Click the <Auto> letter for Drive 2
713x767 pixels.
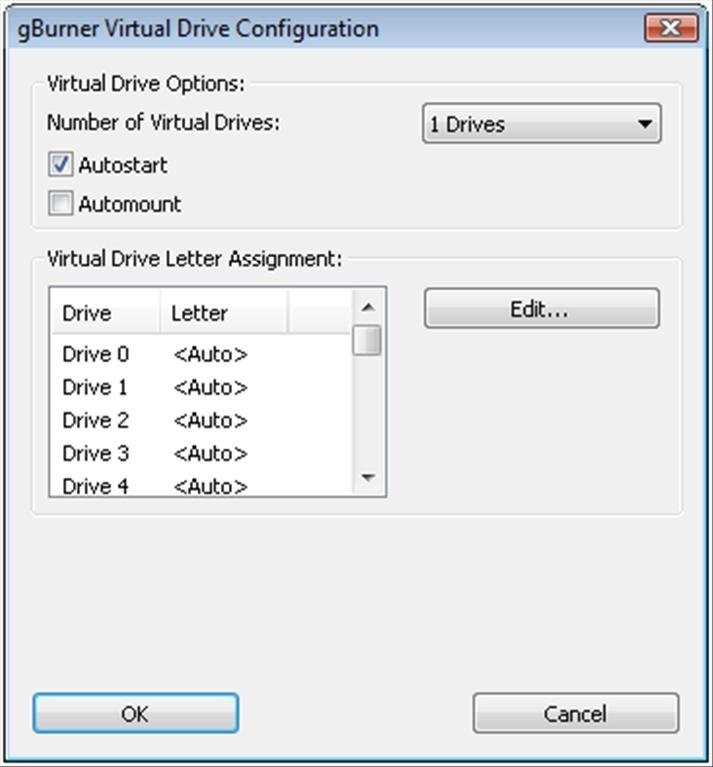(210, 421)
